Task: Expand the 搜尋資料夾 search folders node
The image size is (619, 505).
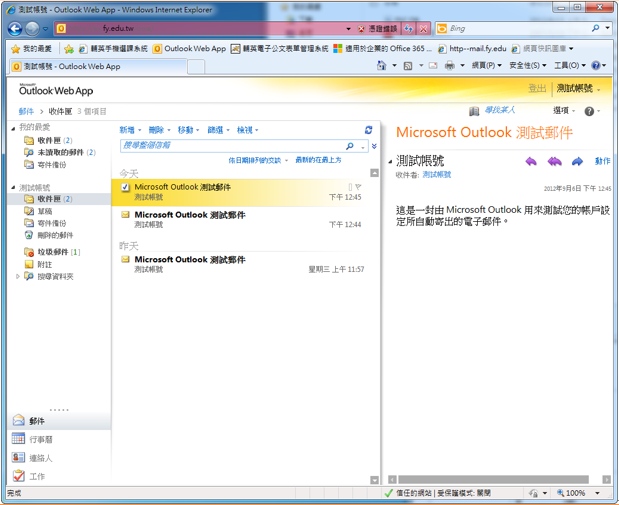Action: click(x=17, y=276)
